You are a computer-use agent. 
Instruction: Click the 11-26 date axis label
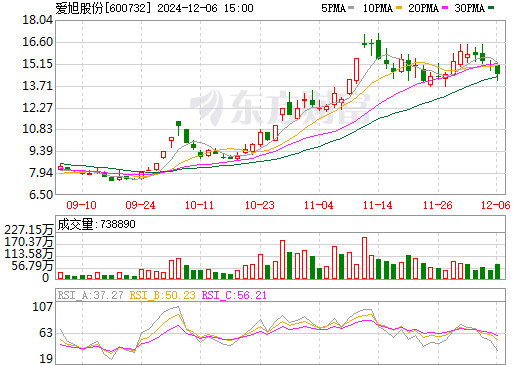tap(437, 205)
